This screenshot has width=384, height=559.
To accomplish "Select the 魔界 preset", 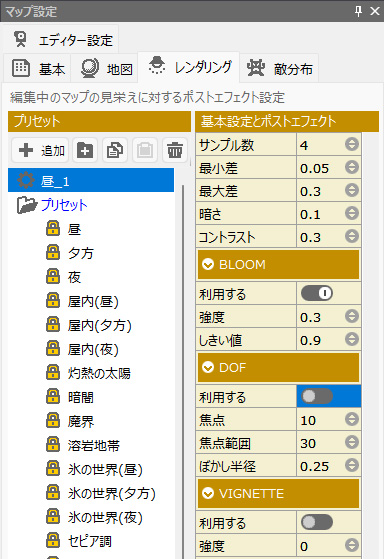I will 81,421.
